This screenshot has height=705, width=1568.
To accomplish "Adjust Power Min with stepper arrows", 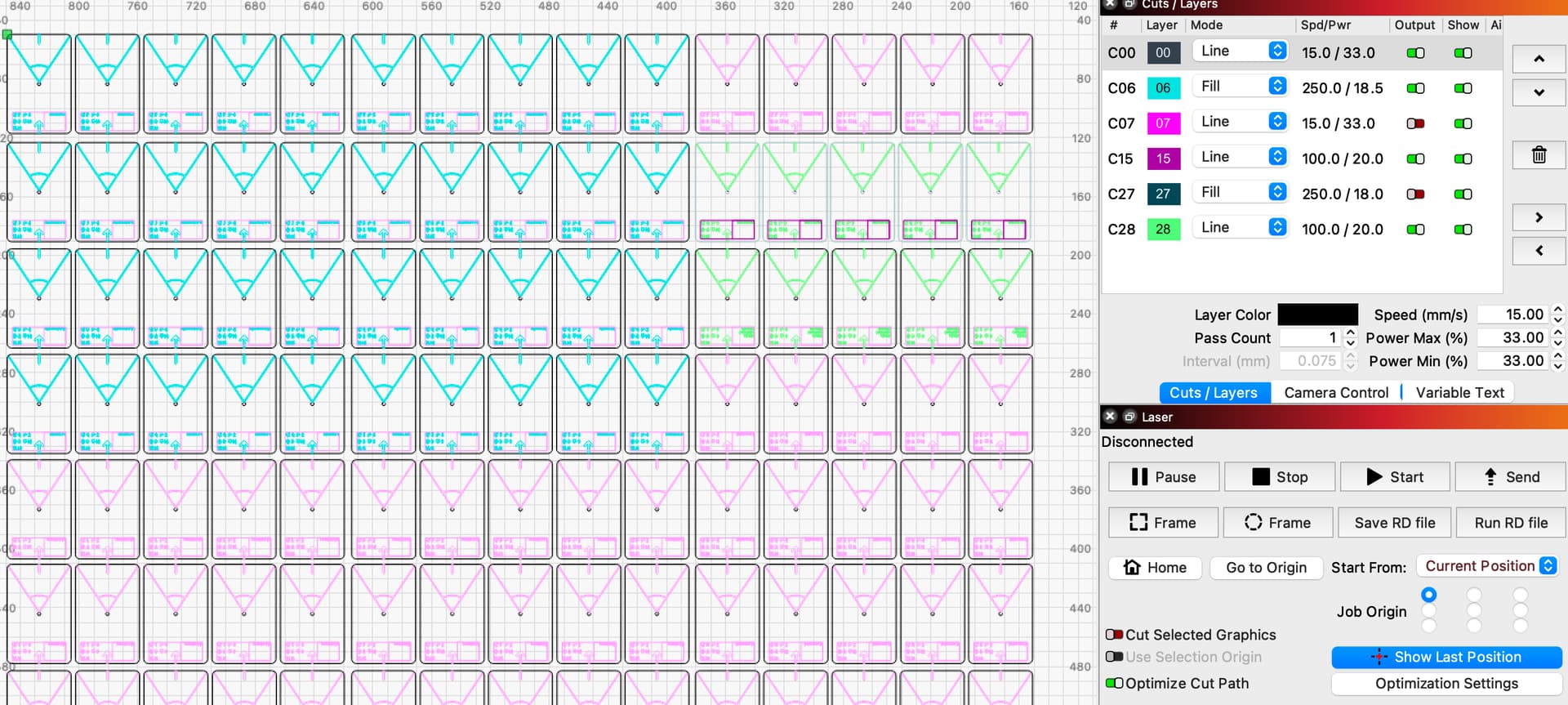I will [1557, 360].
